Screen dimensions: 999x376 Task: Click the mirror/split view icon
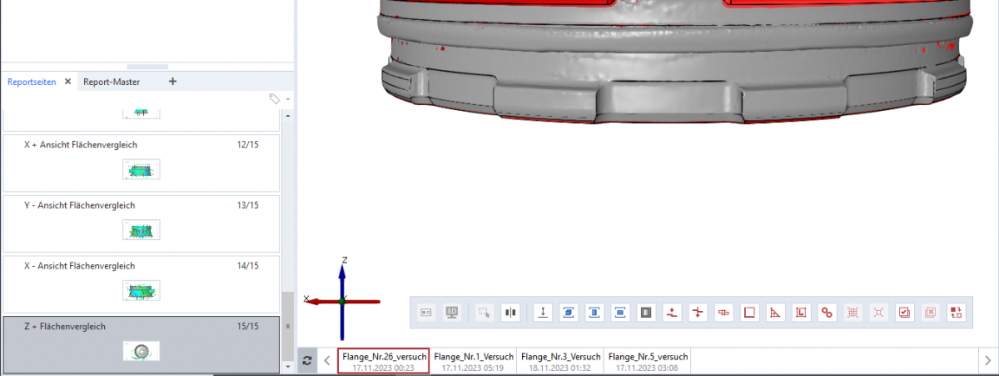(x=510, y=312)
